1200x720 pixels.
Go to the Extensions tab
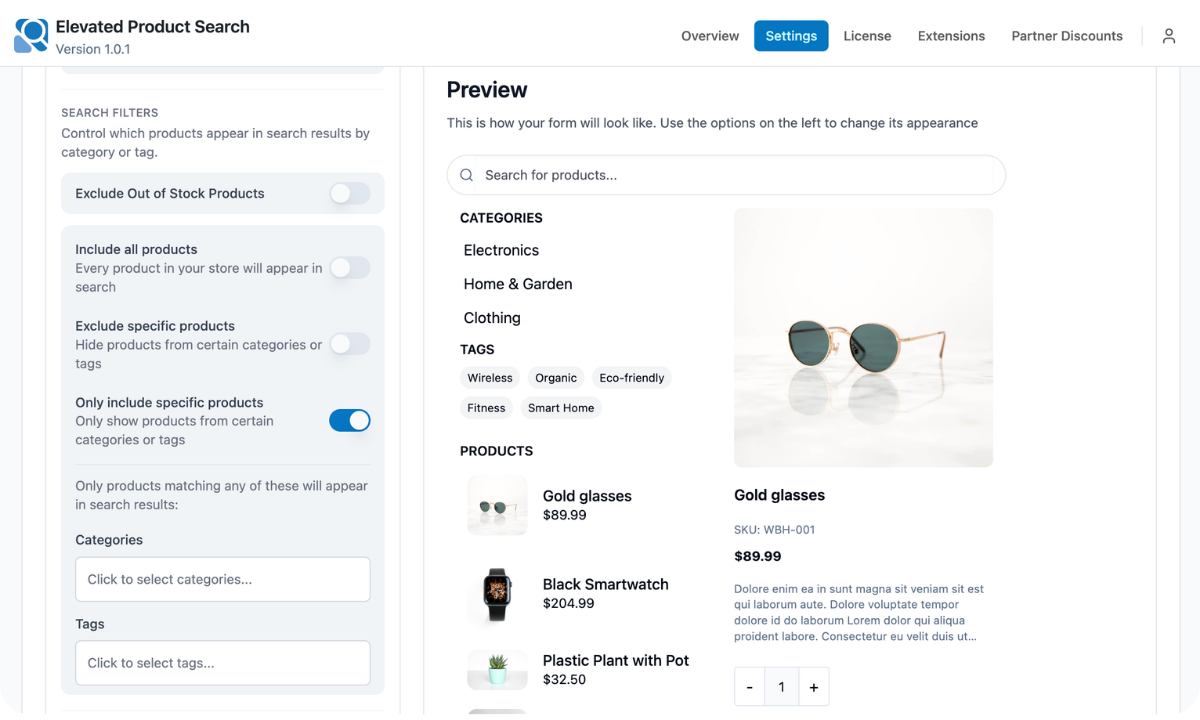pyautogui.click(x=951, y=36)
